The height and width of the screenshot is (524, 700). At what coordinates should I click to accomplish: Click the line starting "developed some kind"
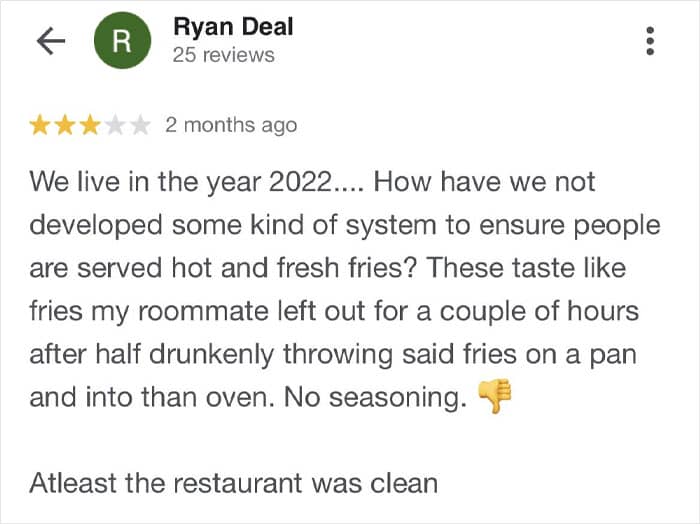pyautogui.click(x=345, y=226)
